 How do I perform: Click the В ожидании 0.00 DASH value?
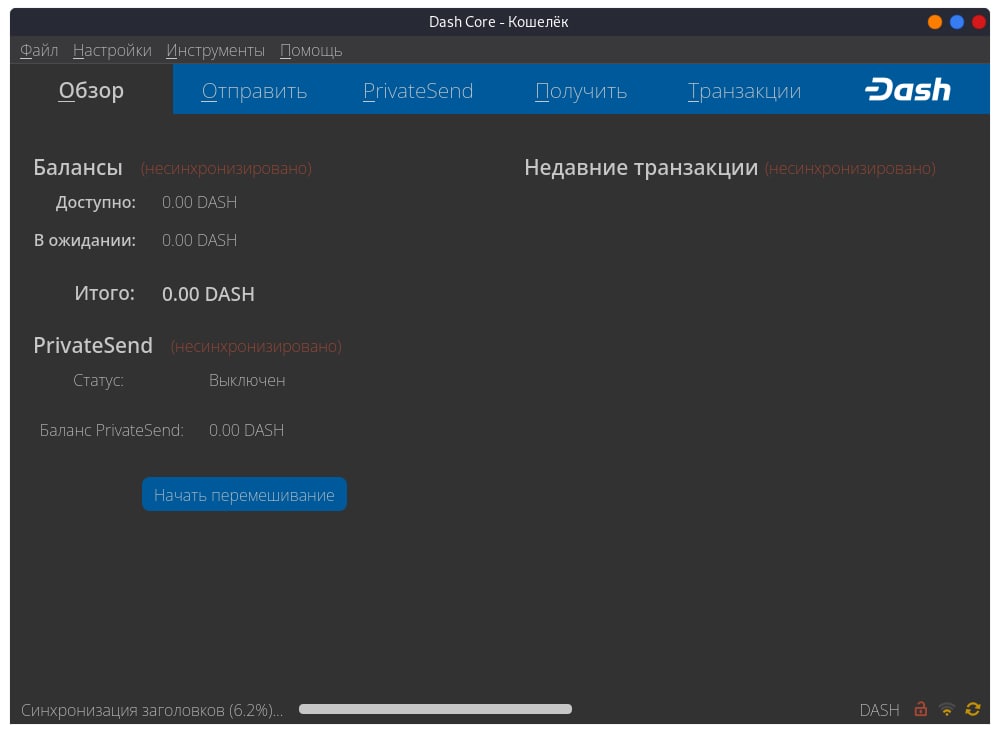click(199, 240)
